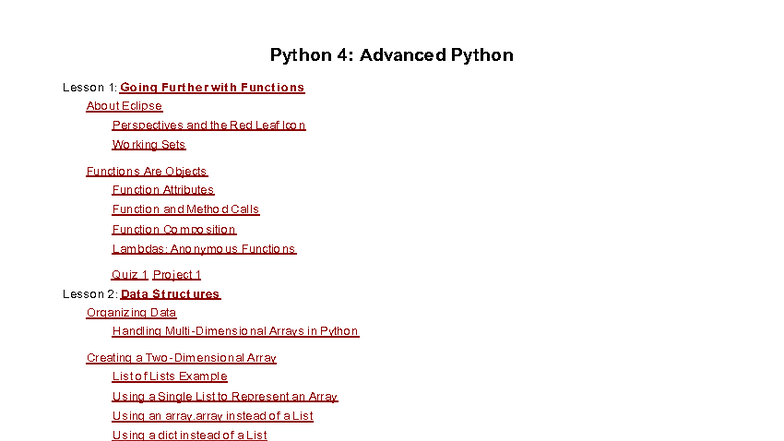Open Using a dict instead of a List
The height and width of the screenshot is (441, 784).
[x=189, y=435]
